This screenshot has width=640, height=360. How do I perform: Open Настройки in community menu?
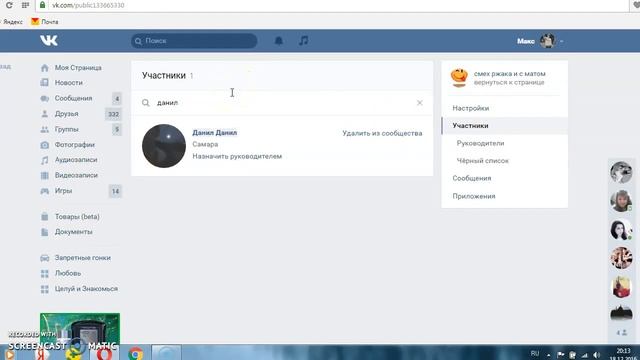click(471, 108)
